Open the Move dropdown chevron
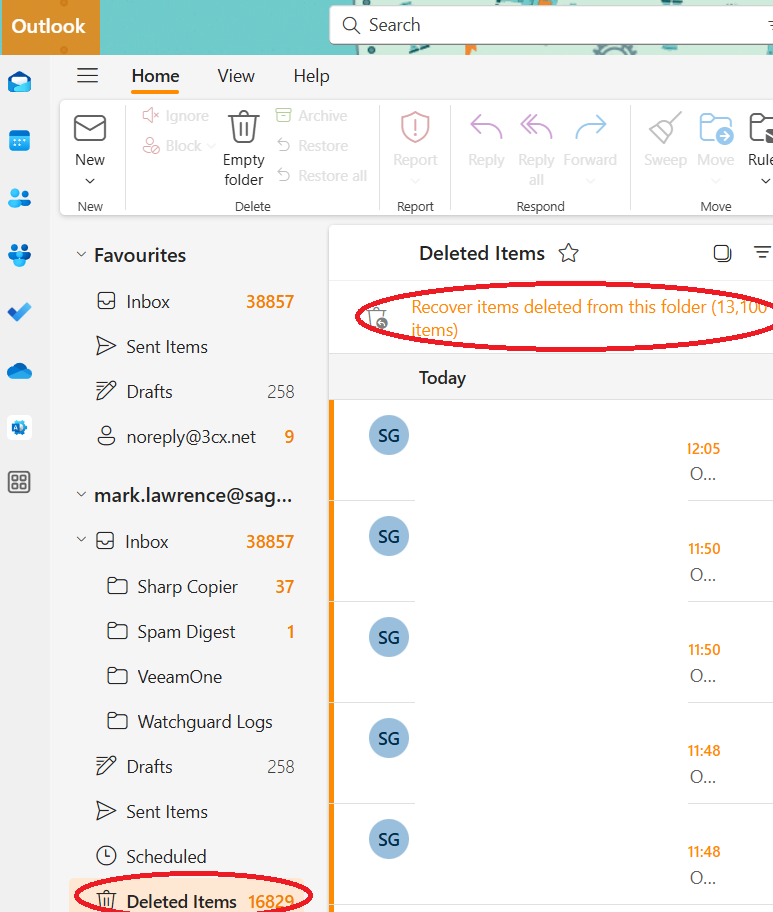The height and width of the screenshot is (912, 773). coord(716,181)
